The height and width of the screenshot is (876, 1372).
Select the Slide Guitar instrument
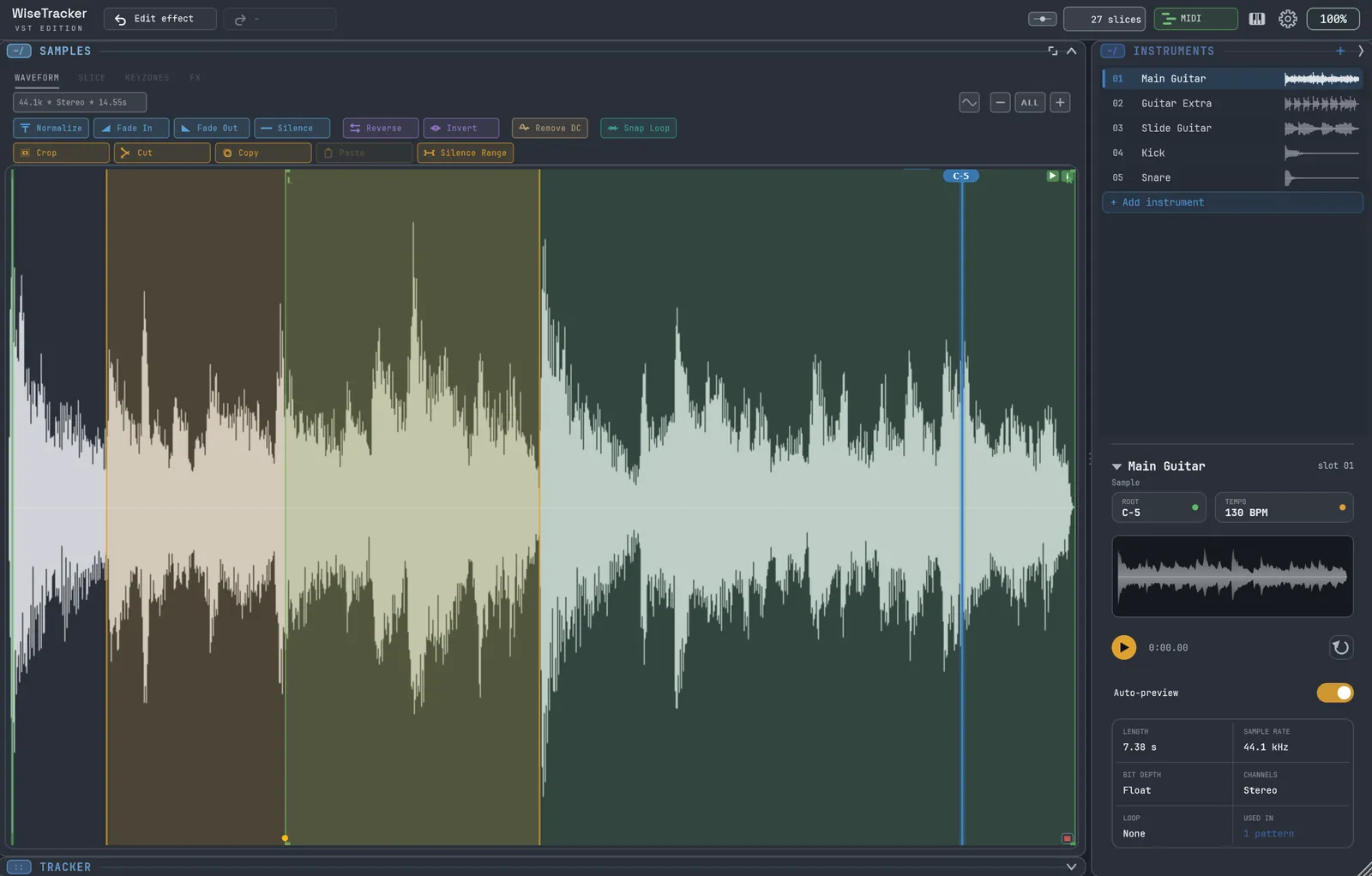coord(1232,128)
